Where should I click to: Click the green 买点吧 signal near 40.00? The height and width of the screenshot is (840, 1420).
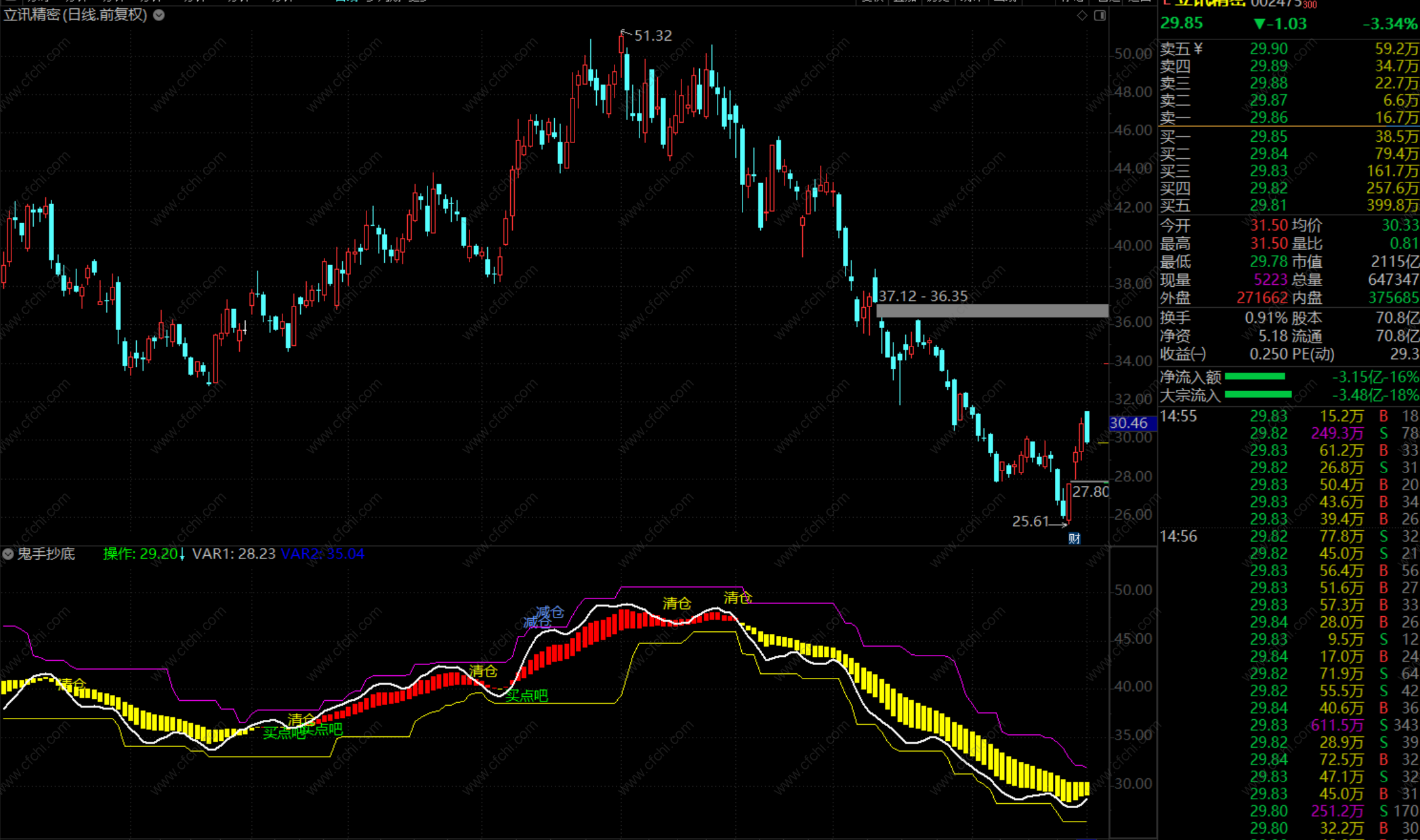[x=527, y=696]
